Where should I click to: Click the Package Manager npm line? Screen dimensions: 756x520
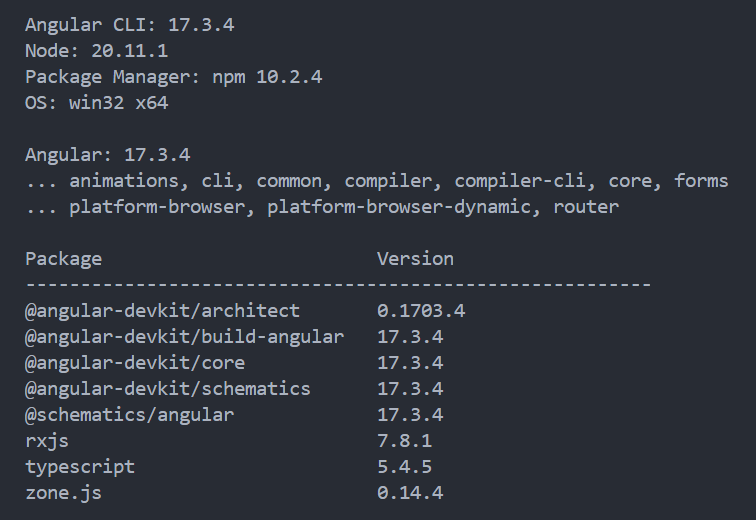pos(173,77)
